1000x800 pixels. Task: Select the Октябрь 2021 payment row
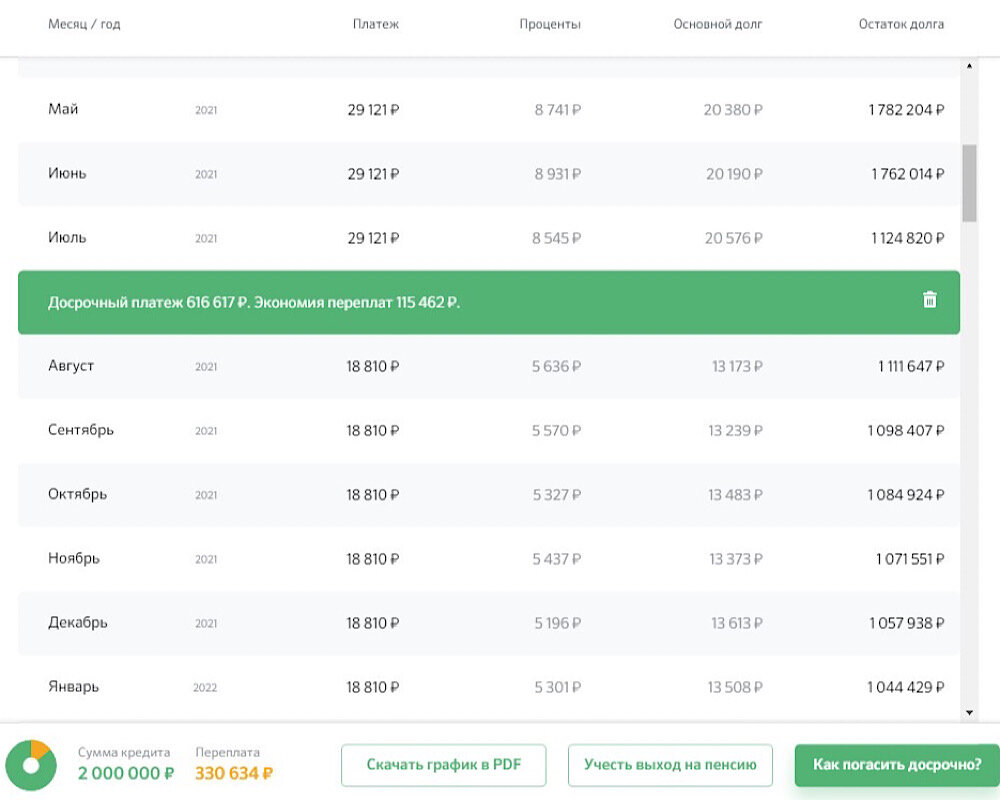pyautogui.click(x=488, y=495)
